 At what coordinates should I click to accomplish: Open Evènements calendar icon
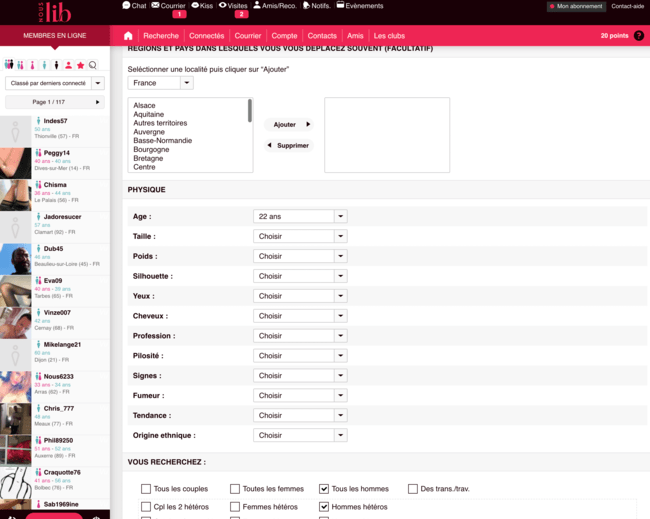(x=340, y=5)
